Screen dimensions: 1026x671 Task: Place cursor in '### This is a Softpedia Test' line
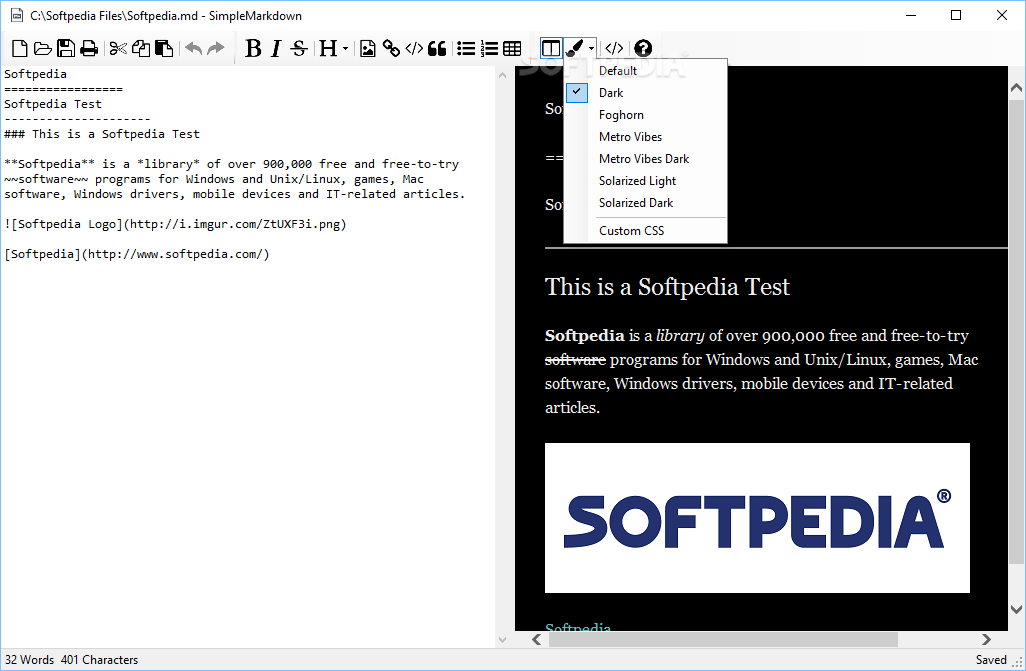[102, 134]
